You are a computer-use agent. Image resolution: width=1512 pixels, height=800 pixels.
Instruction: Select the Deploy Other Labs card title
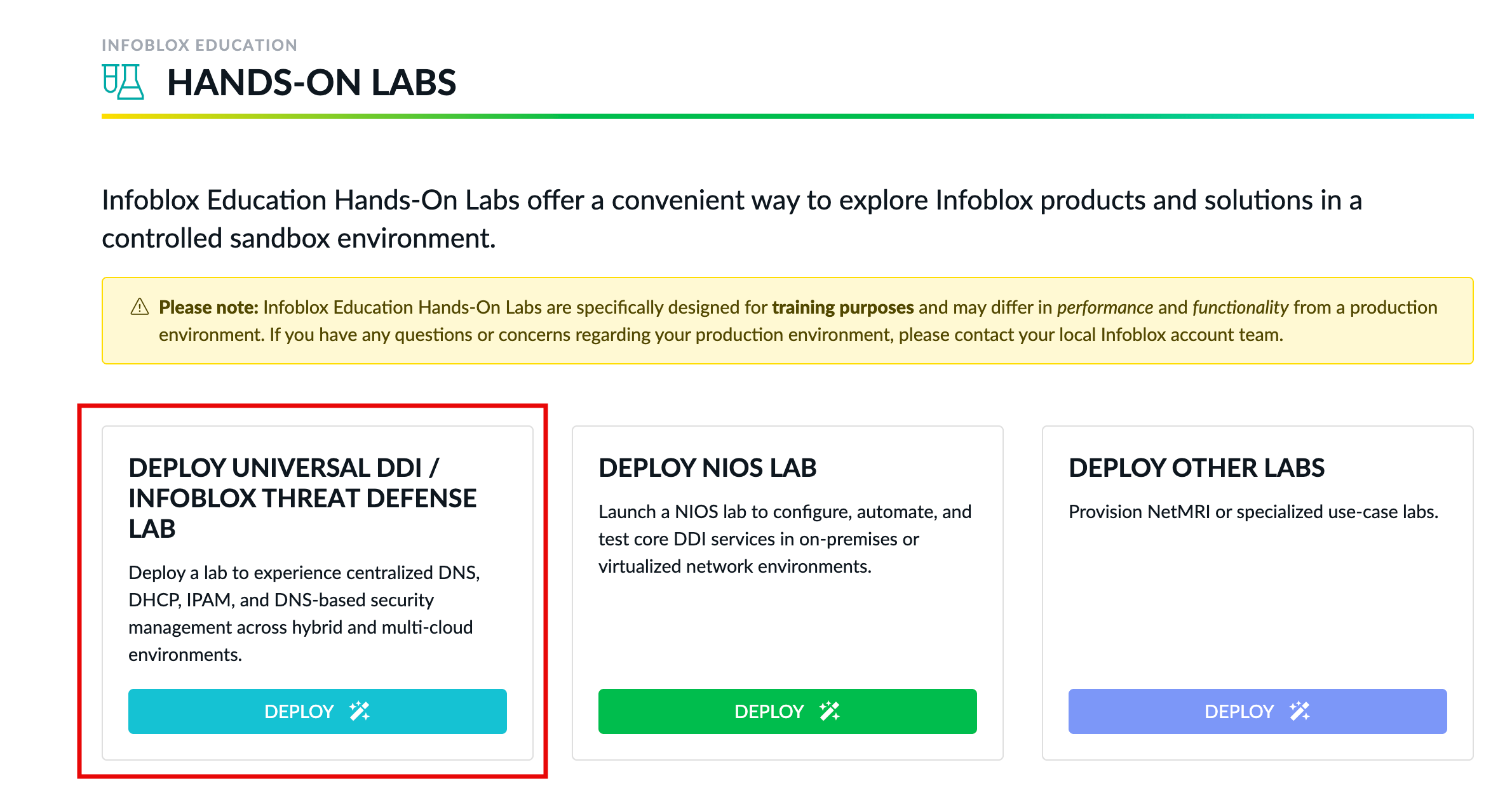coord(1196,468)
